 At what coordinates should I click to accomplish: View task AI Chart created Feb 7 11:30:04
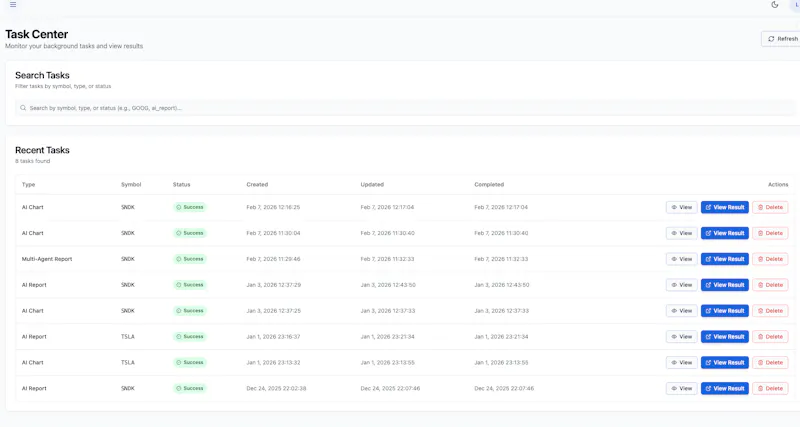681,233
